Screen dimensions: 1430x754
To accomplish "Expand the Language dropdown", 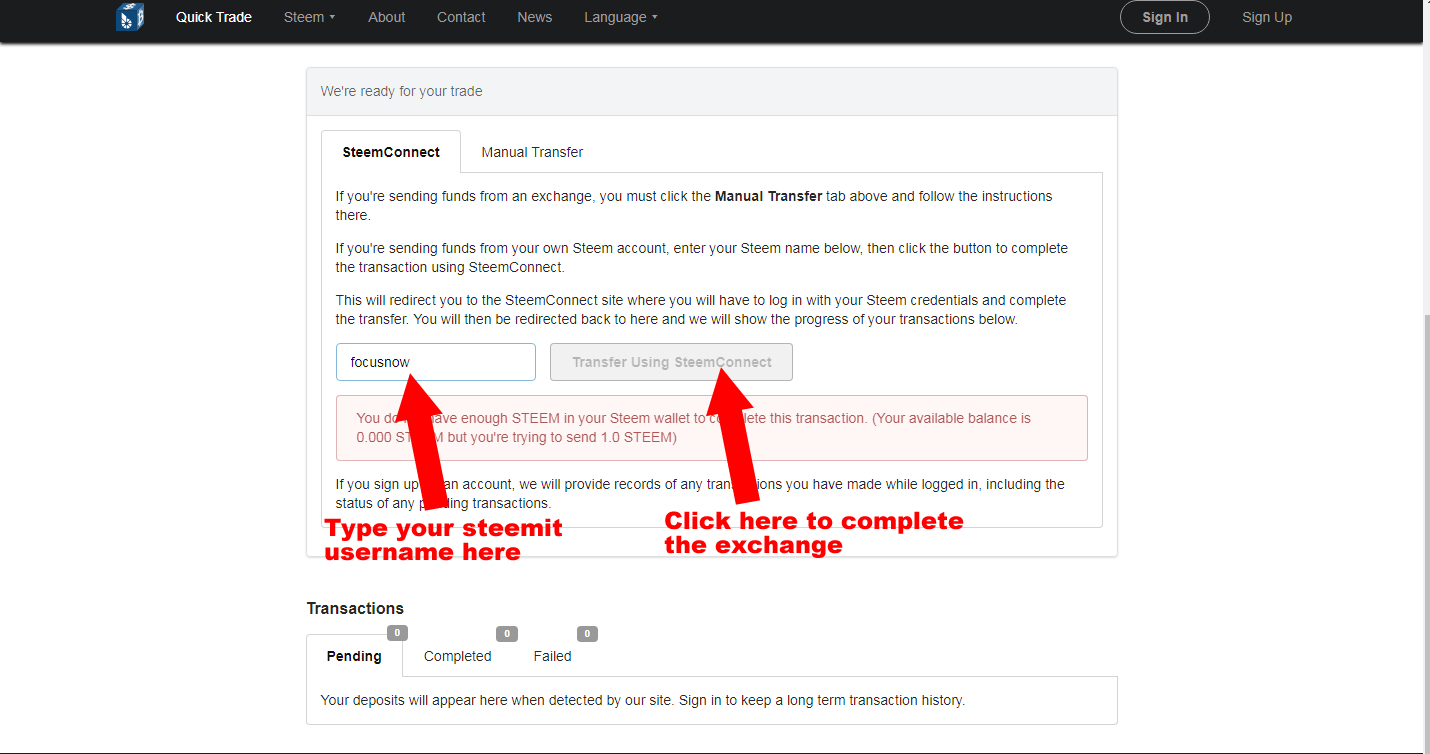I will tap(621, 17).
